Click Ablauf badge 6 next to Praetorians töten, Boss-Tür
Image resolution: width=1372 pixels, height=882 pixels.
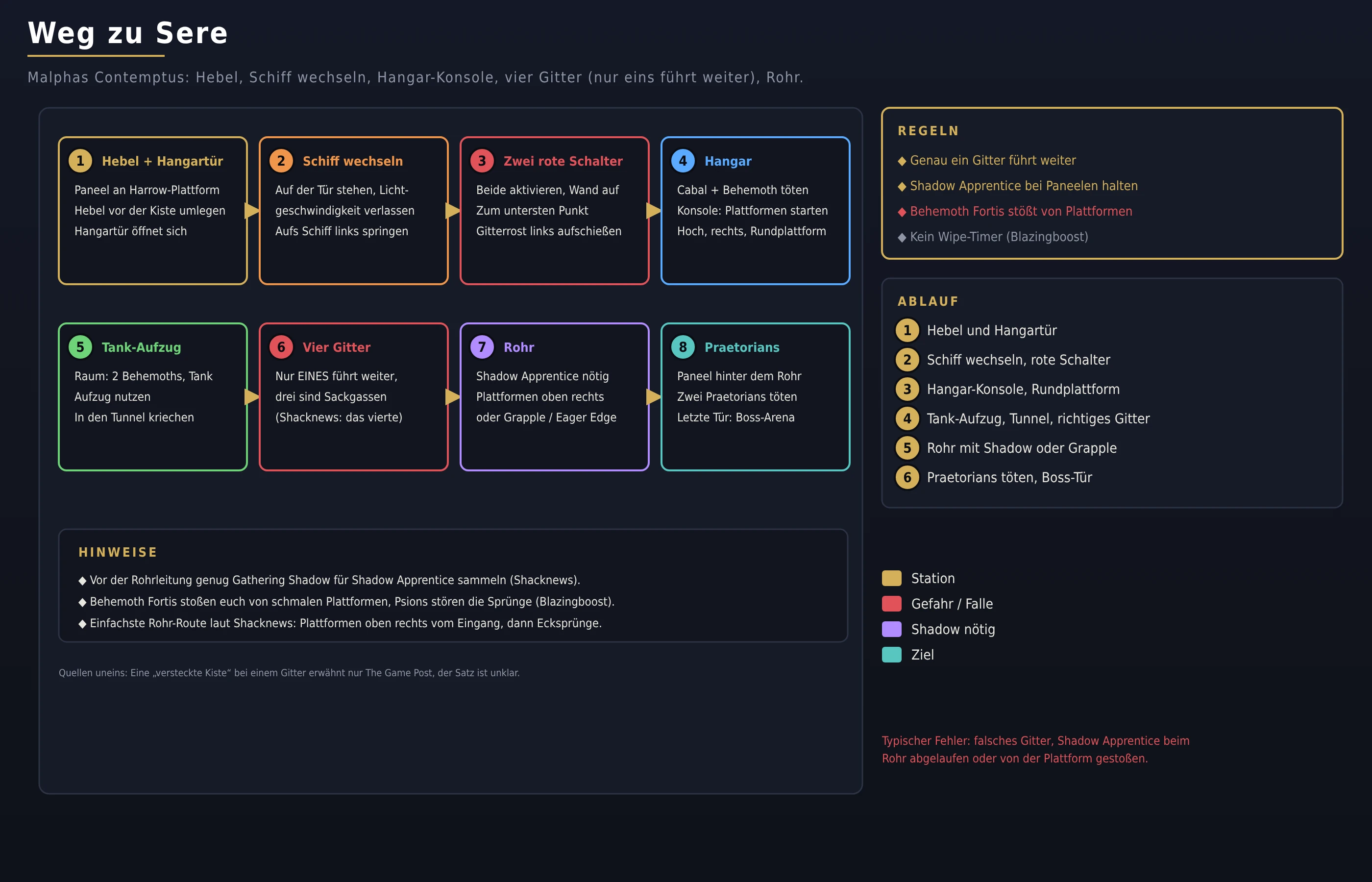907,478
